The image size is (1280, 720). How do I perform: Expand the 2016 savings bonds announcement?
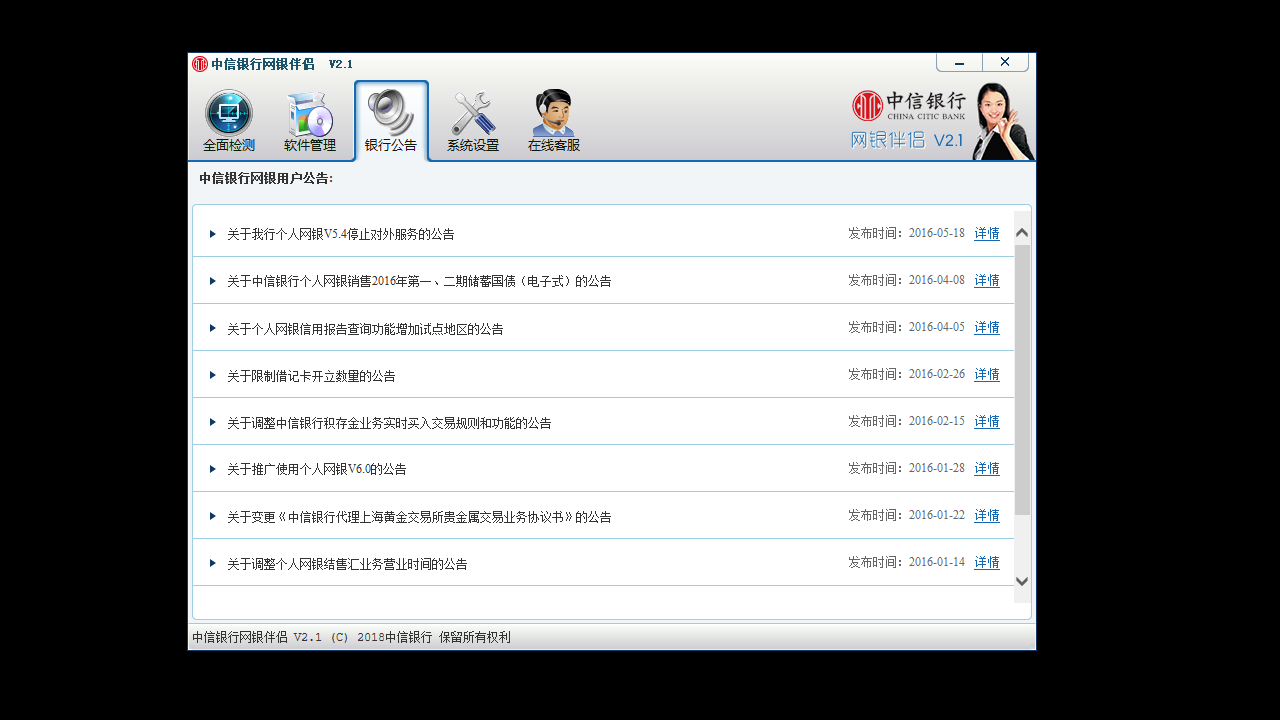213,280
